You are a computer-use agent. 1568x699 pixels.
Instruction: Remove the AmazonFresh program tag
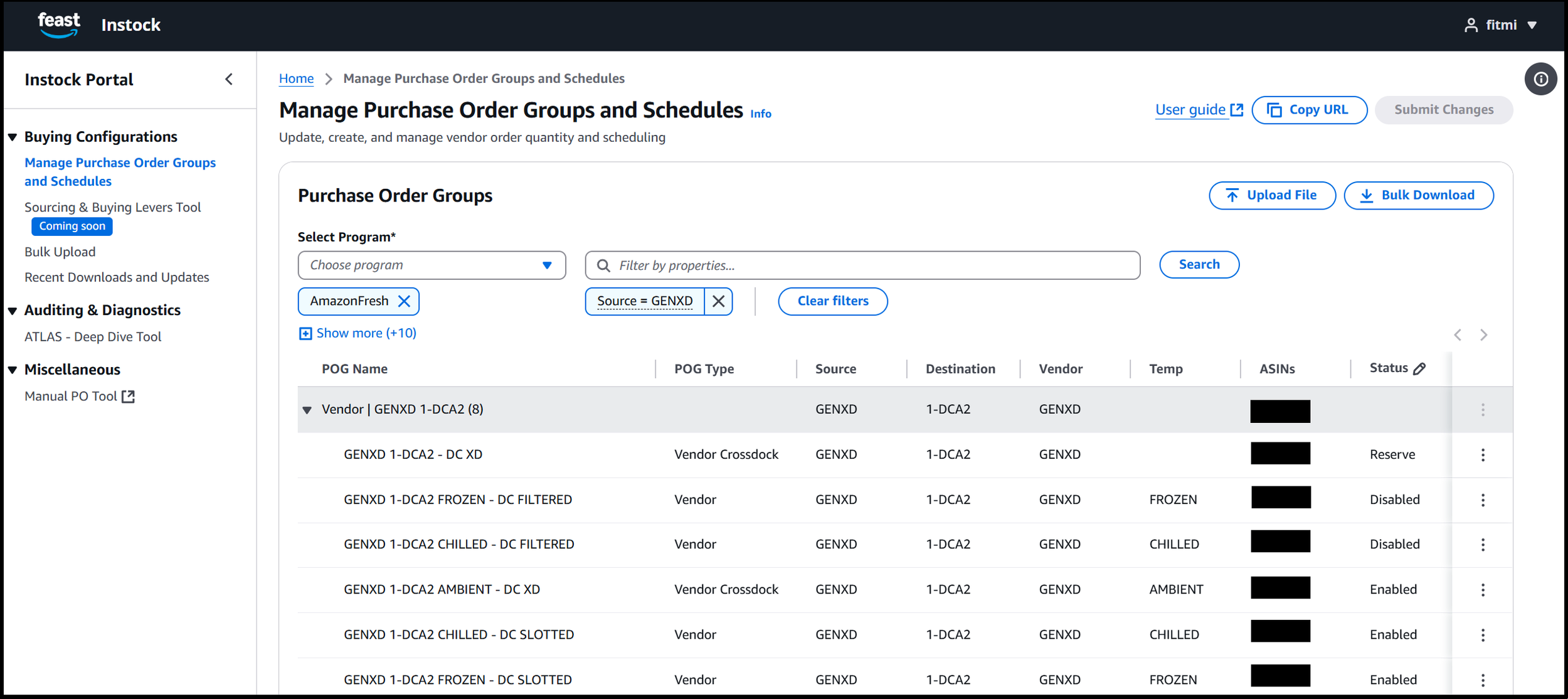405,301
